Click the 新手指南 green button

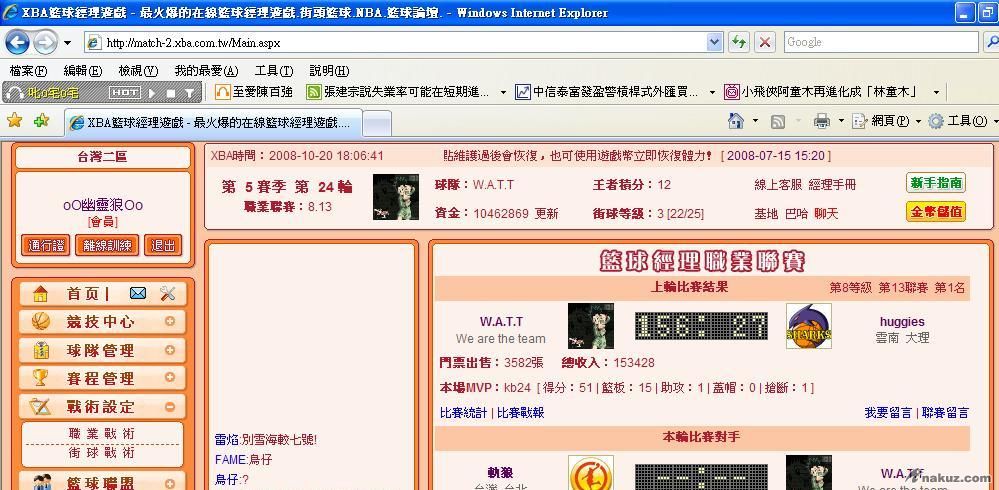click(x=936, y=184)
